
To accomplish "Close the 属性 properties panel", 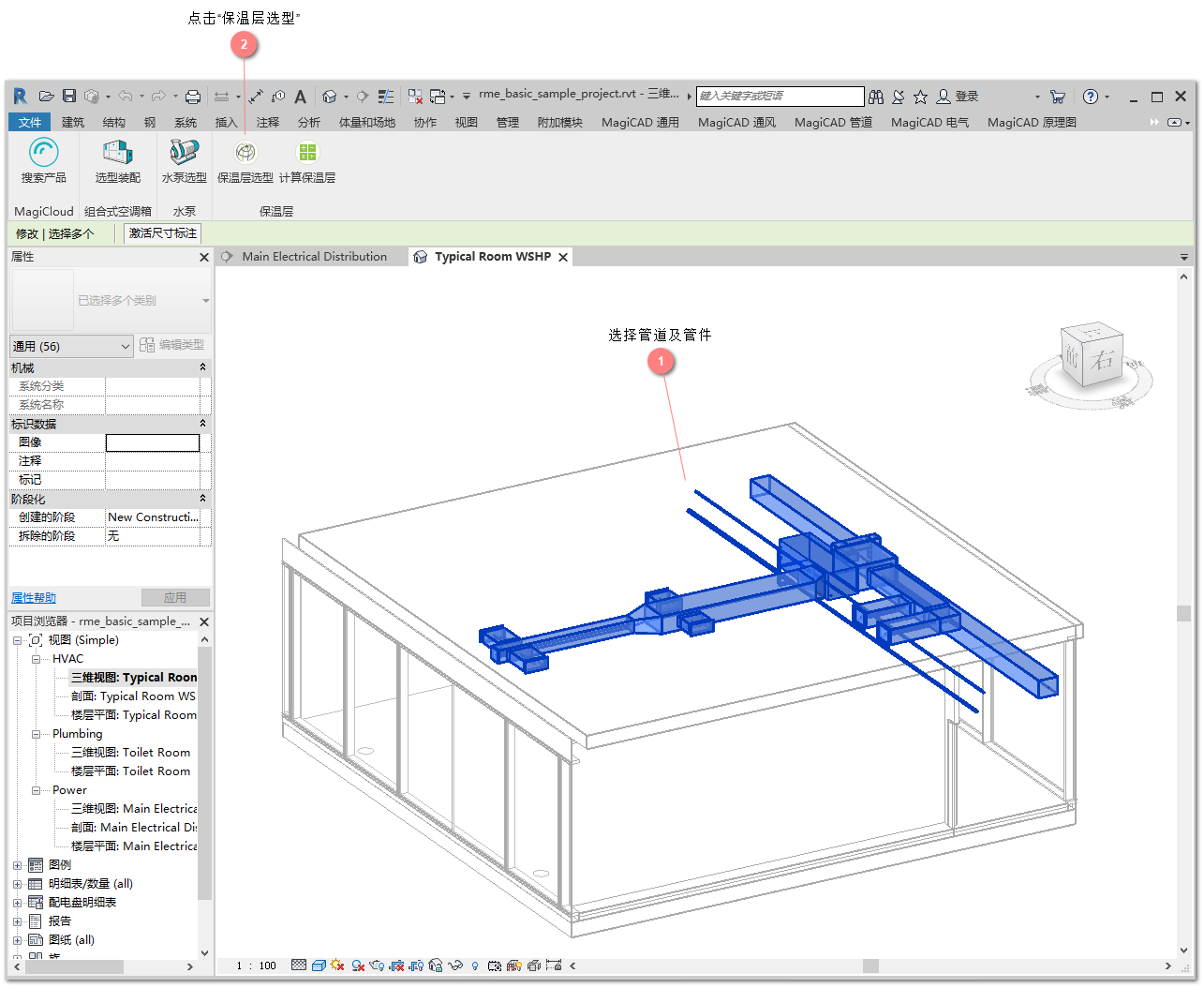I will point(204,257).
